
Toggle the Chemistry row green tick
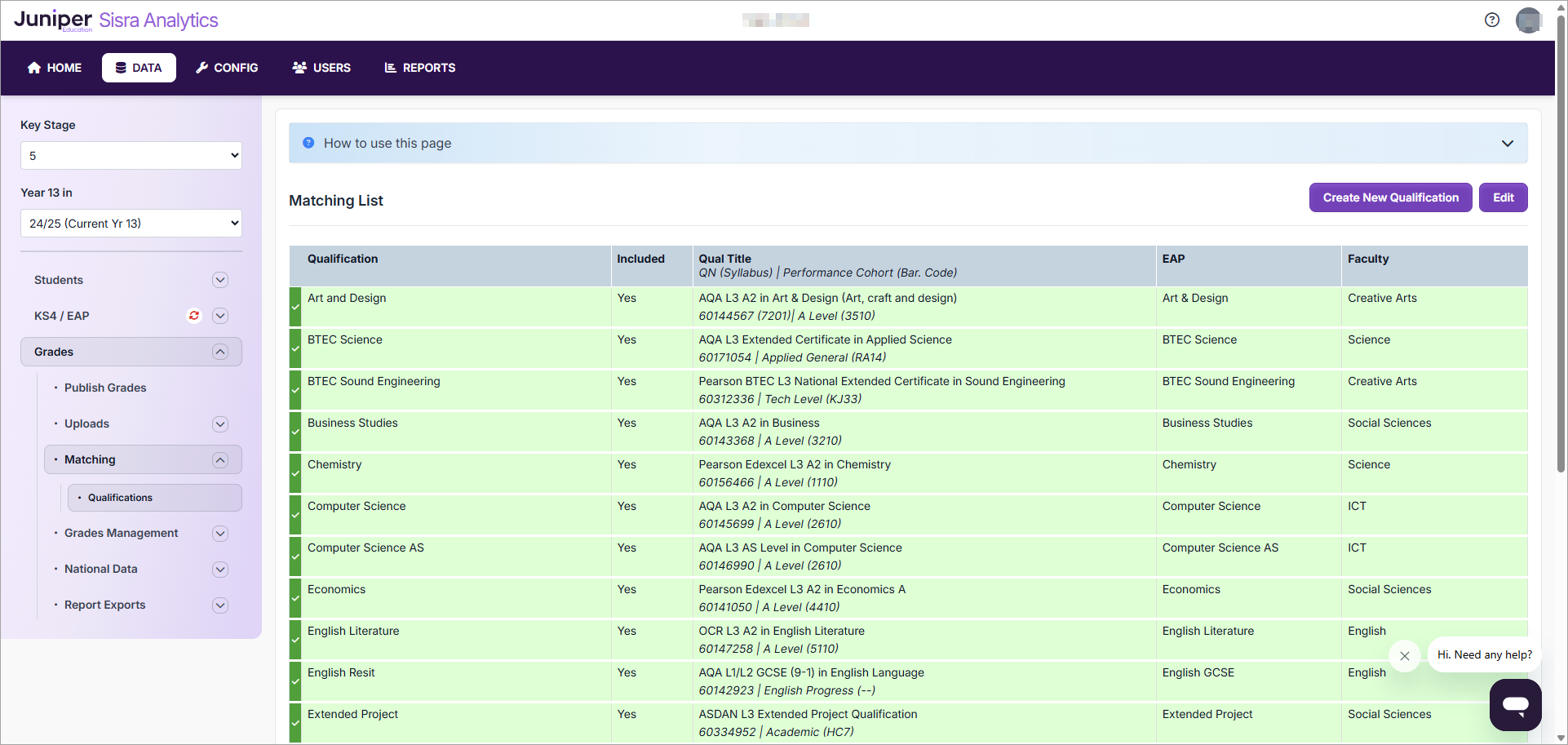coord(295,473)
